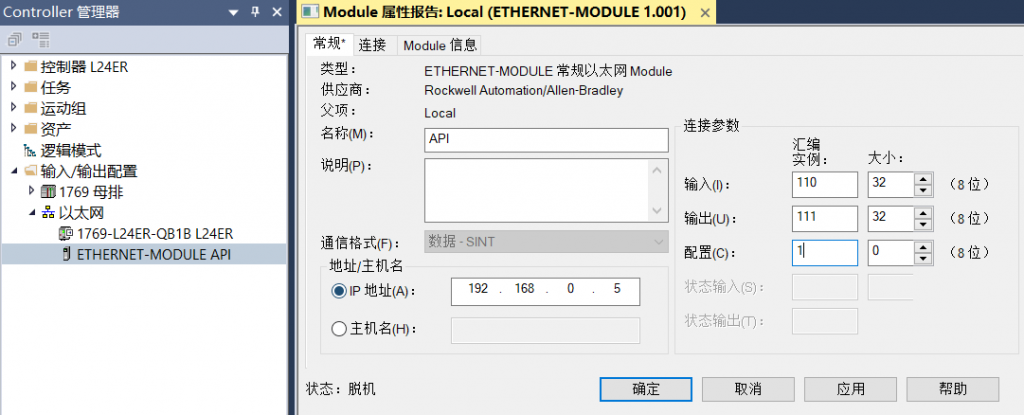Click the 输入 size field 32
The image size is (1024, 415).
[x=890, y=184]
